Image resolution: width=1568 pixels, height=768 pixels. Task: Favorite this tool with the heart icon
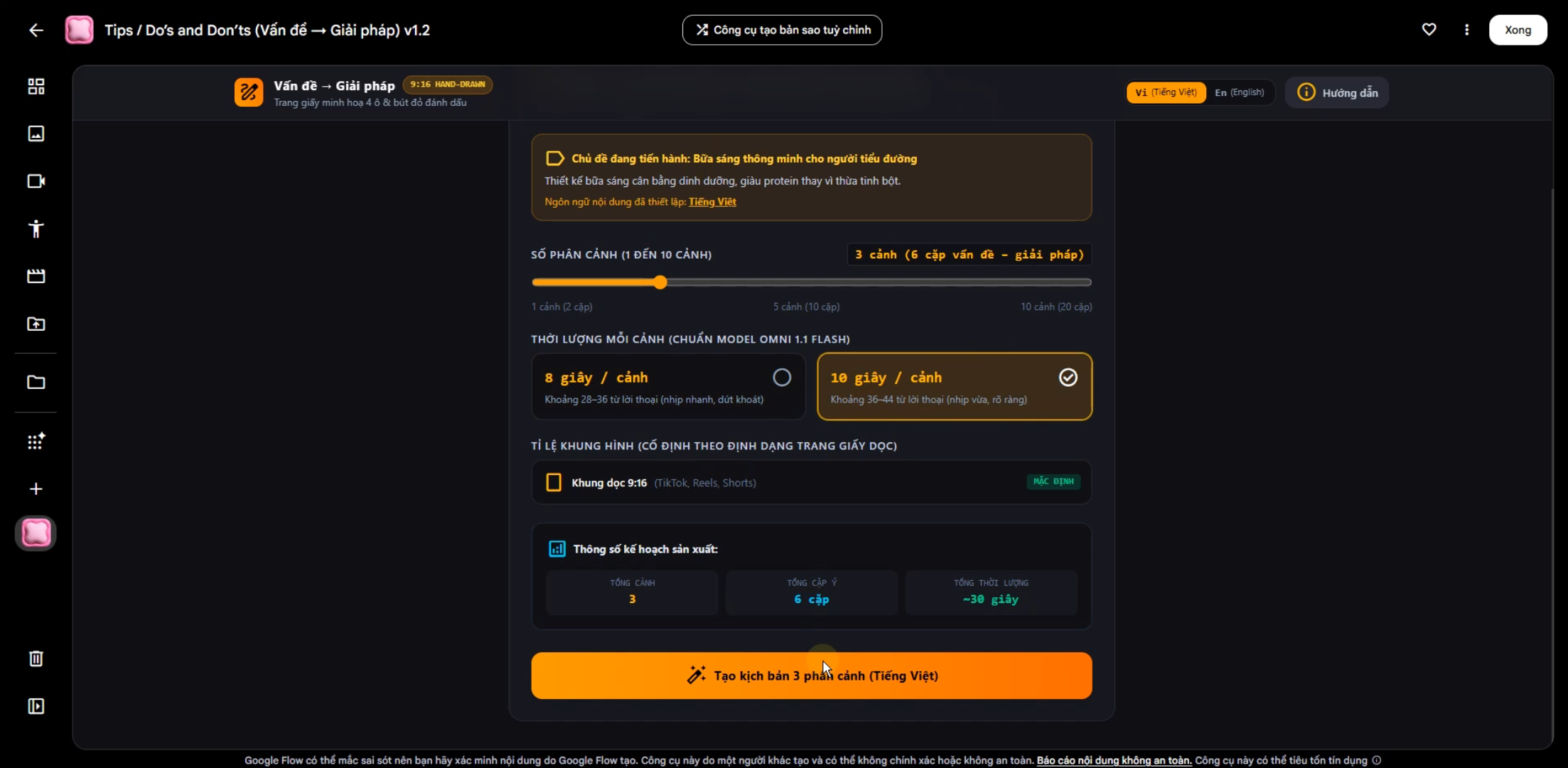pos(1429,30)
